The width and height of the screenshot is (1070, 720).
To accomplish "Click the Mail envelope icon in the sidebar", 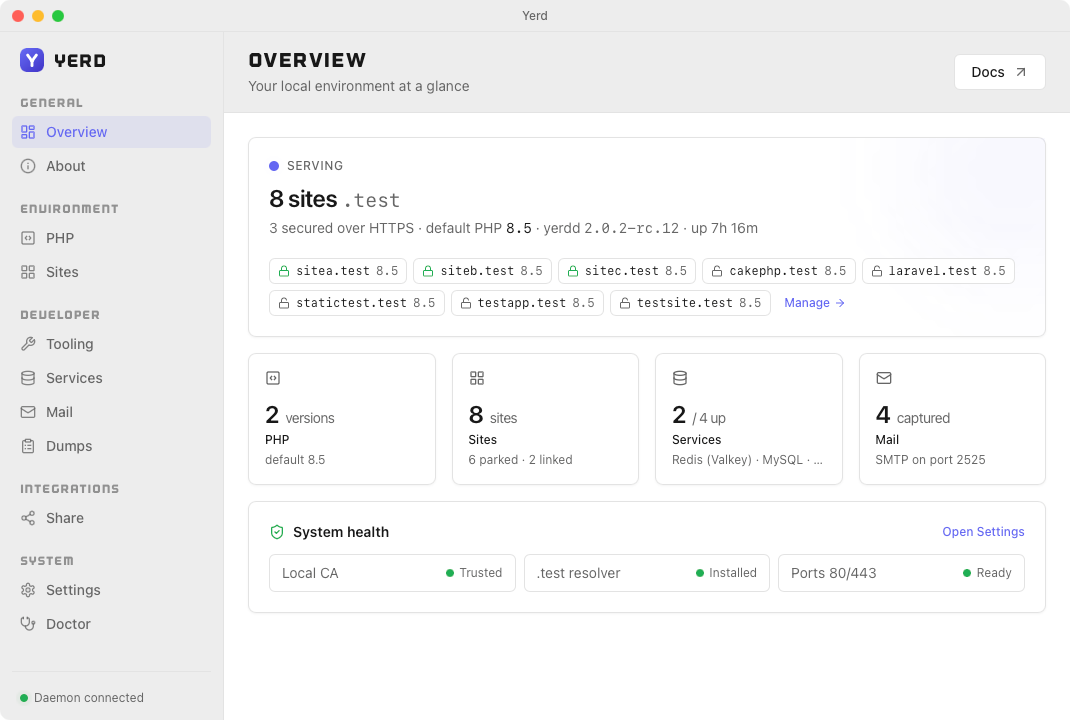I will coord(28,412).
